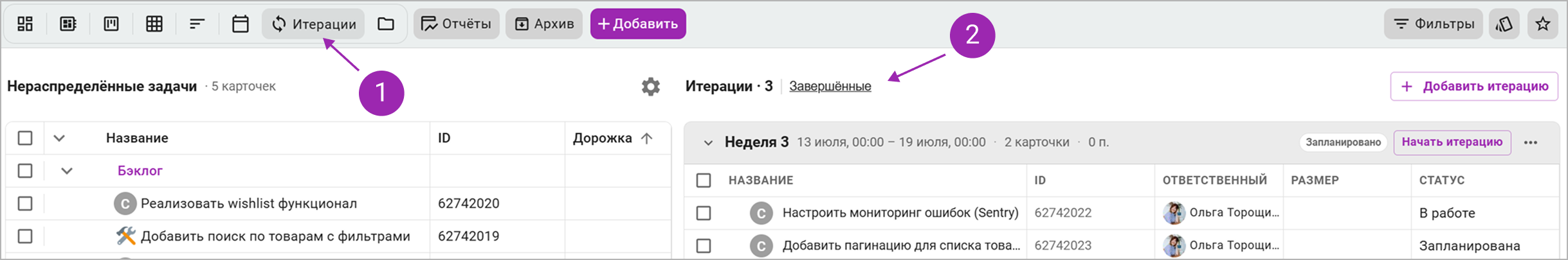Open the dashboard grid view icon

(x=25, y=24)
